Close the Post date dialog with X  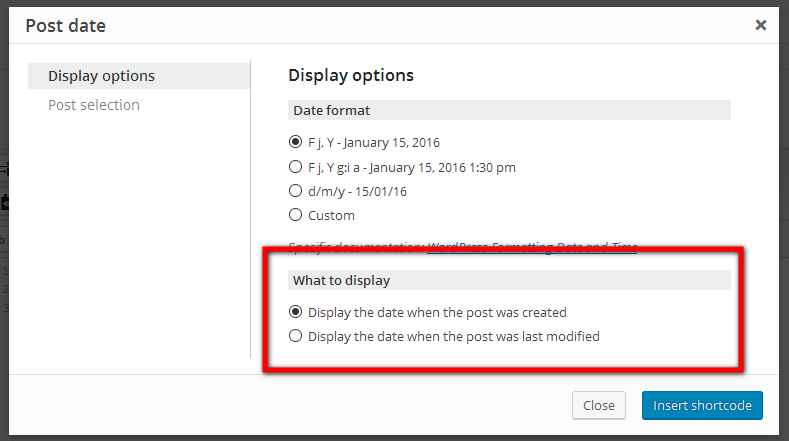760,25
